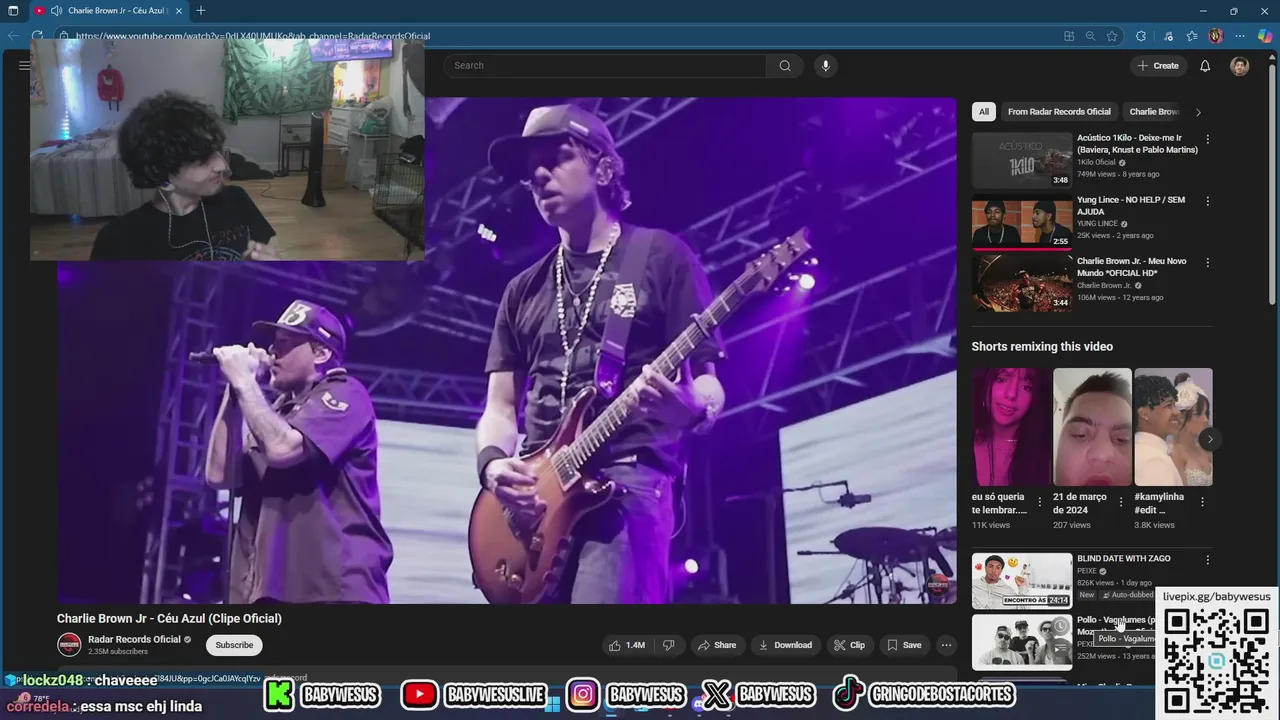Screen dimensions: 1280x720
Task: Open the YouTube account avatar menu
Action: [1240, 66]
